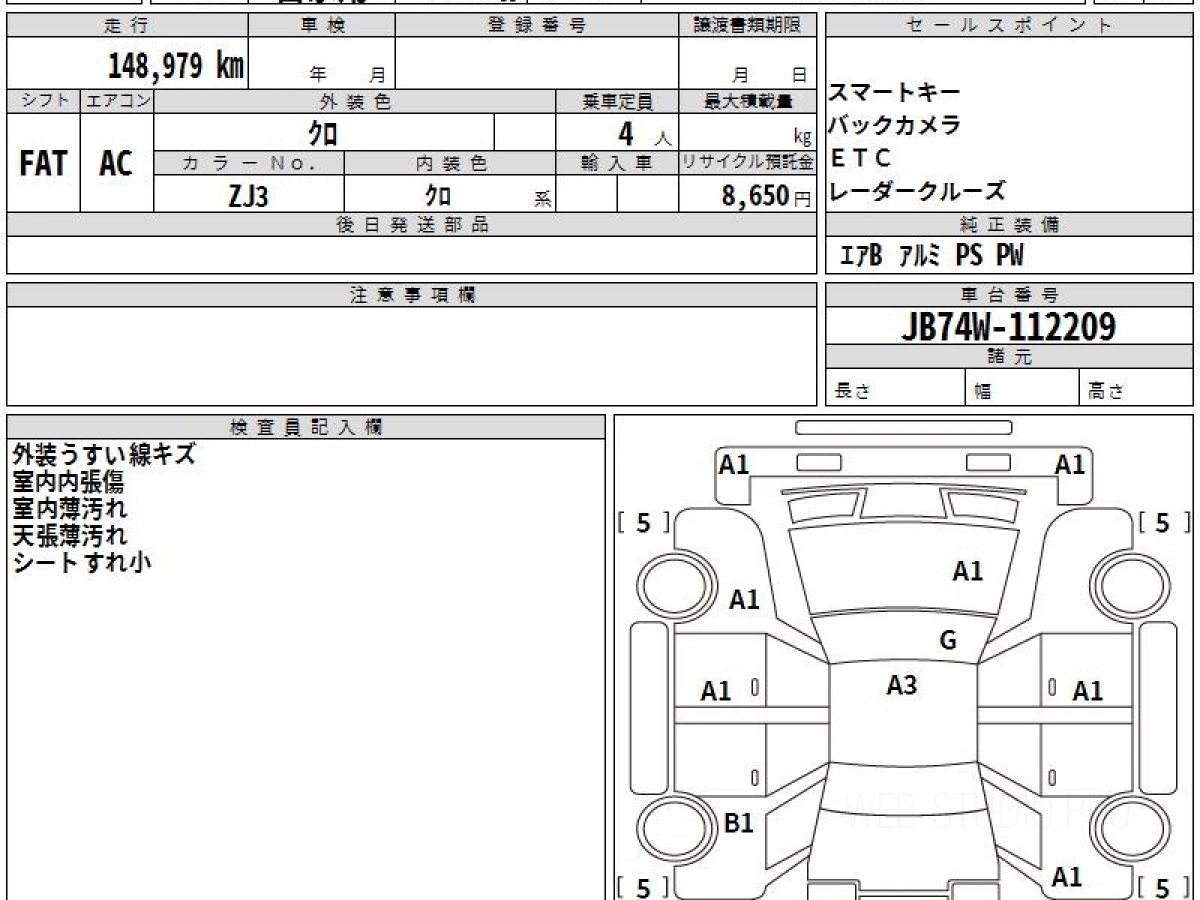Click the 検査員記入欄 header bar
This screenshot has width=1200, height=900.
[x=306, y=427]
